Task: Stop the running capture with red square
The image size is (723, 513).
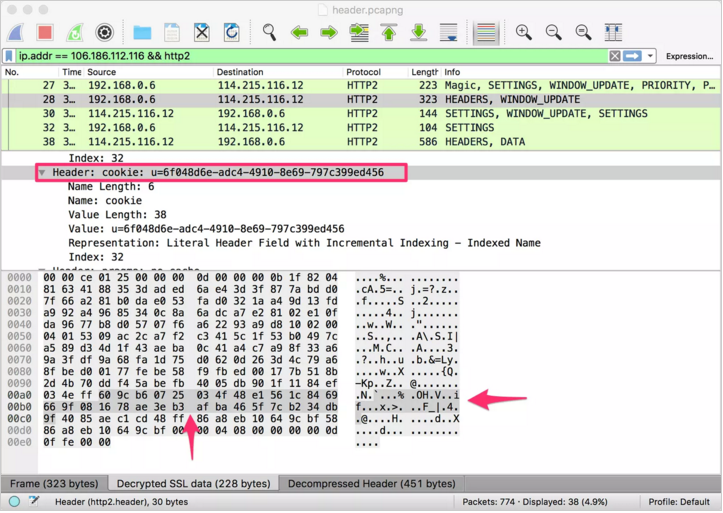Action: pos(45,33)
